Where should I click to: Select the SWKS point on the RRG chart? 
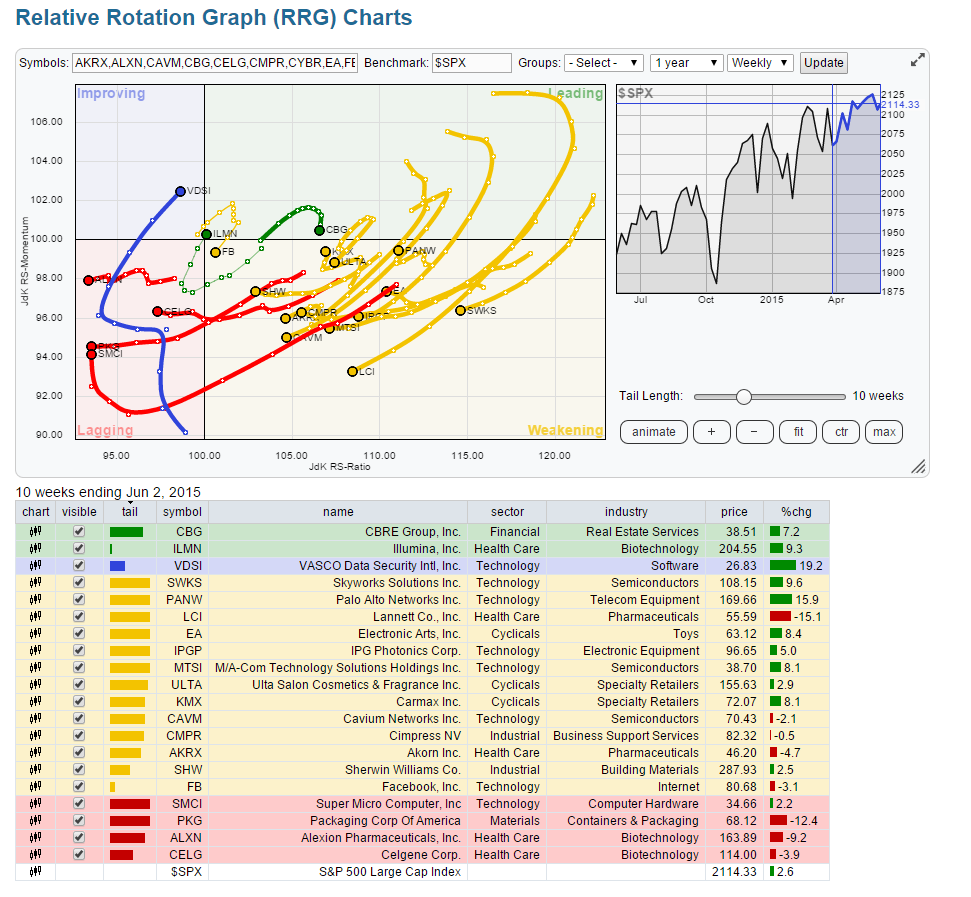(460, 310)
